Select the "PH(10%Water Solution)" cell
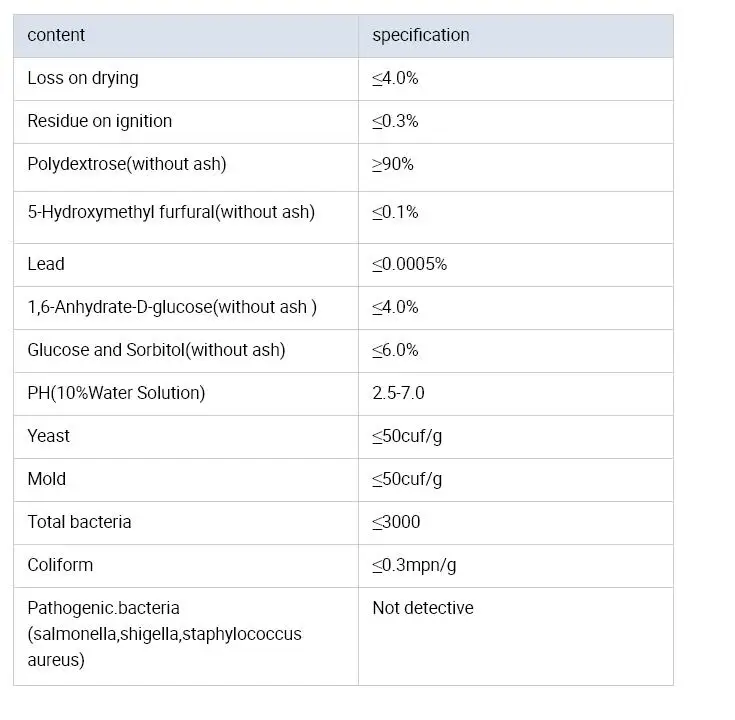735x720 pixels. 116,393
